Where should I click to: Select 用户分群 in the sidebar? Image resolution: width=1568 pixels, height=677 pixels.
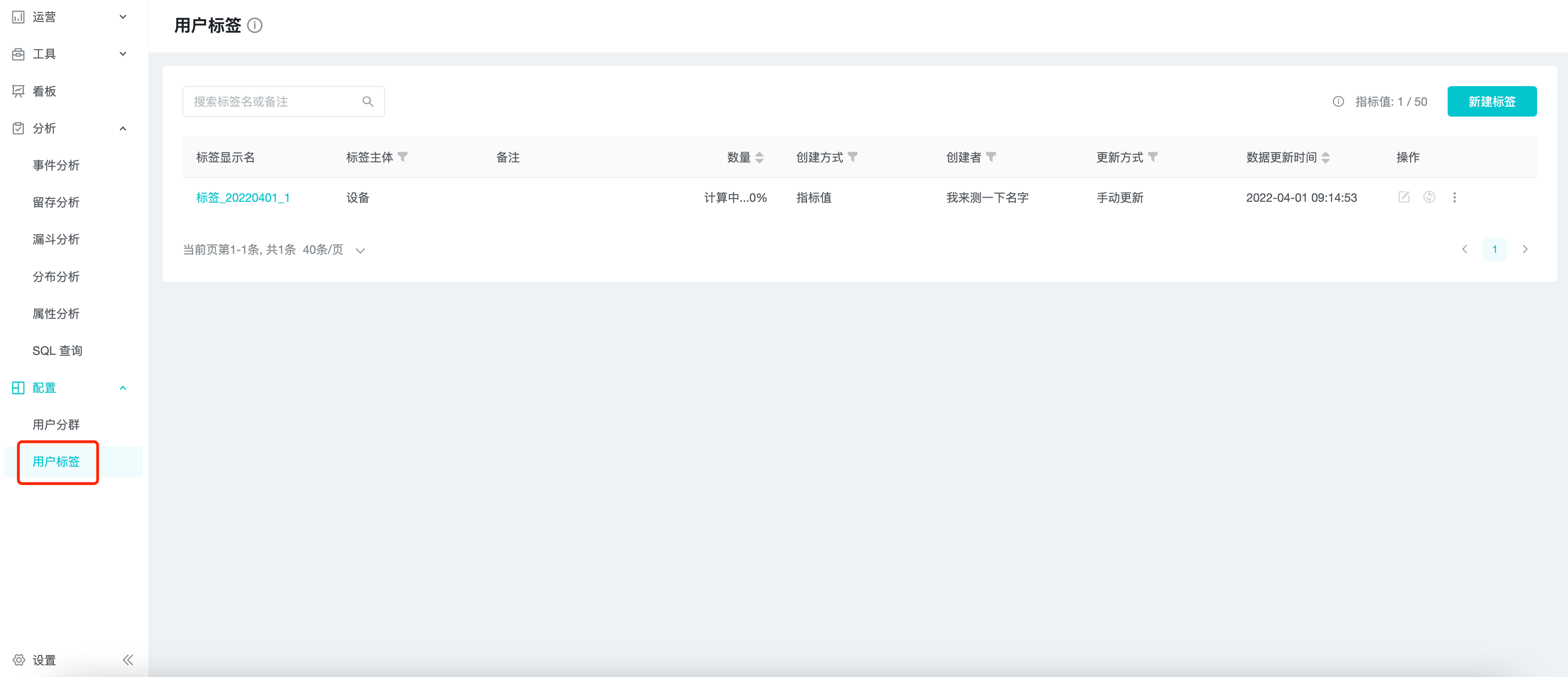(x=56, y=425)
